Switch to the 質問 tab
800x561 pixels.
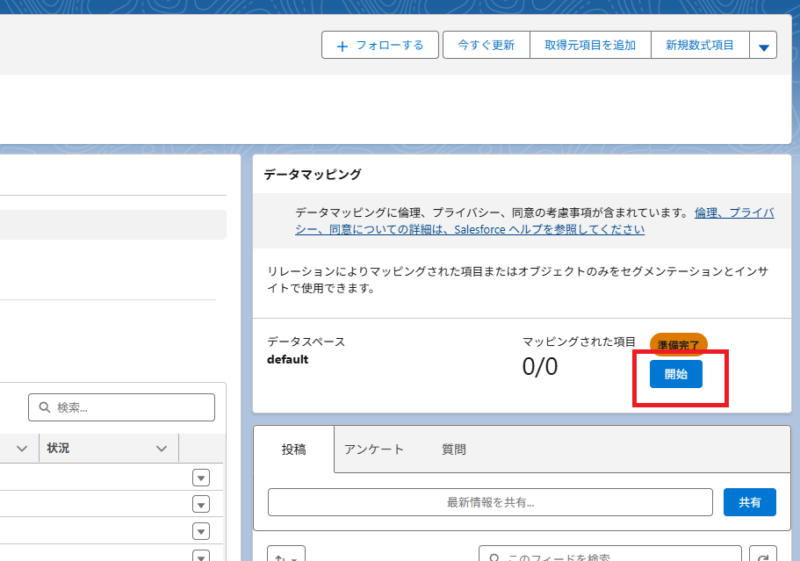point(454,450)
